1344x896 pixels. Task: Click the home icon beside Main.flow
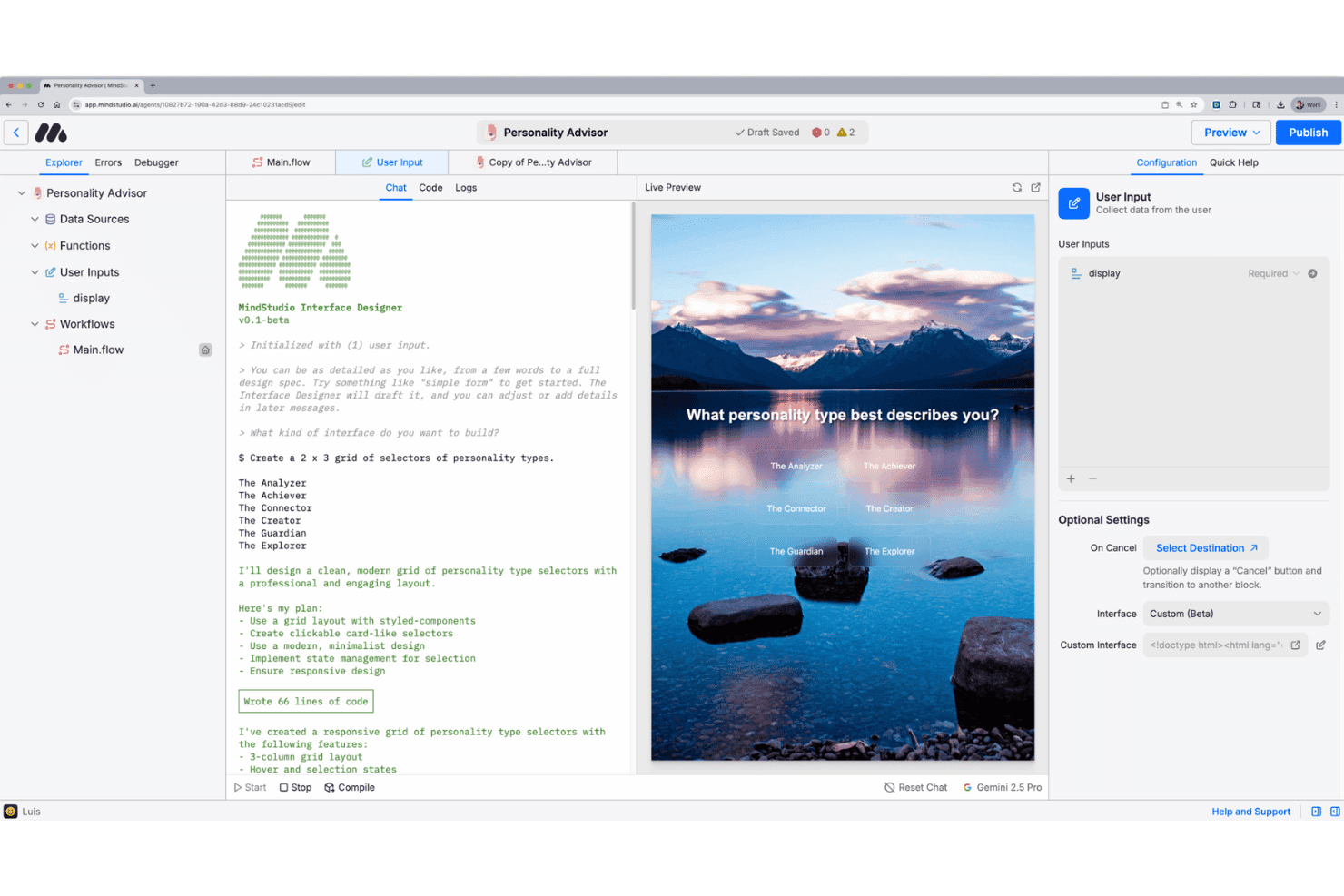(205, 350)
